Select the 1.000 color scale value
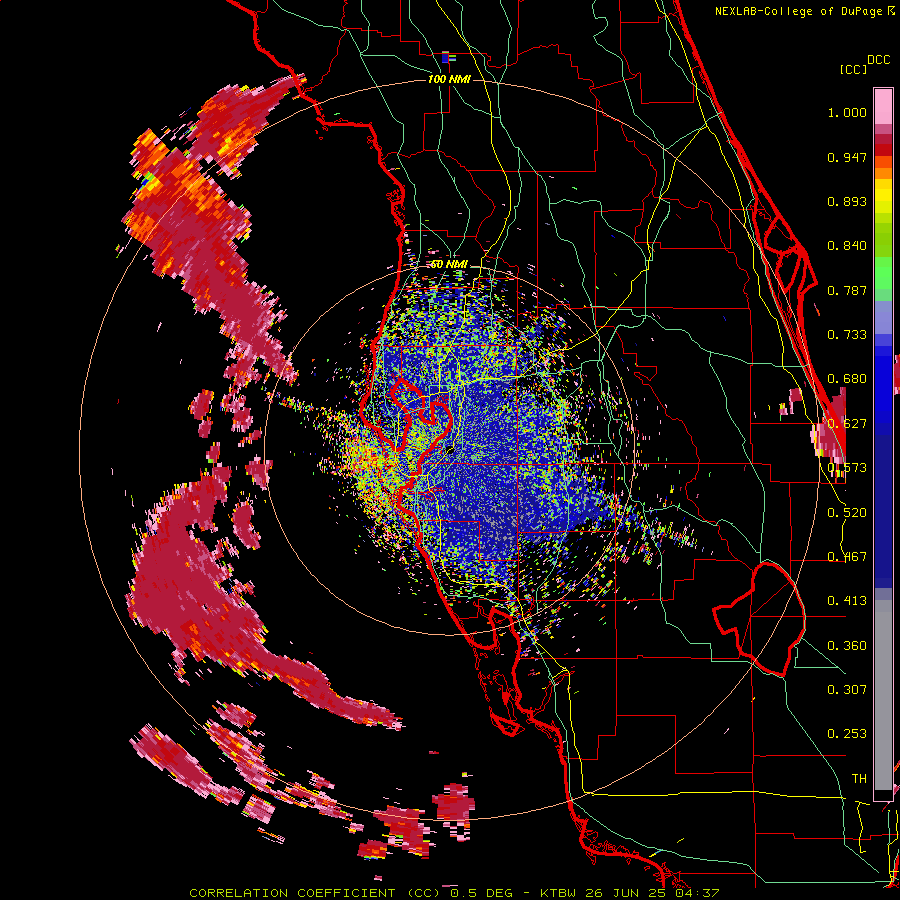The height and width of the screenshot is (900, 900). point(847,112)
